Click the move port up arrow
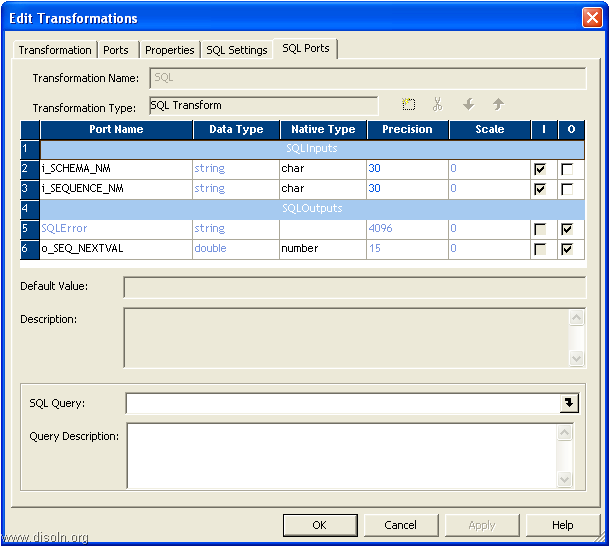 (498, 104)
